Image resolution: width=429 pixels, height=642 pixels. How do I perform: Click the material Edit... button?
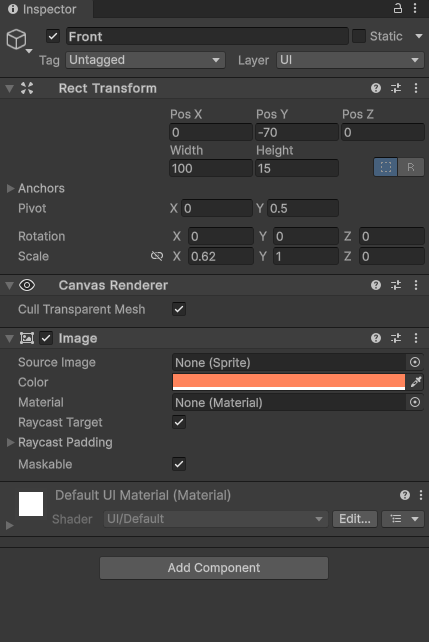point(354,519)
